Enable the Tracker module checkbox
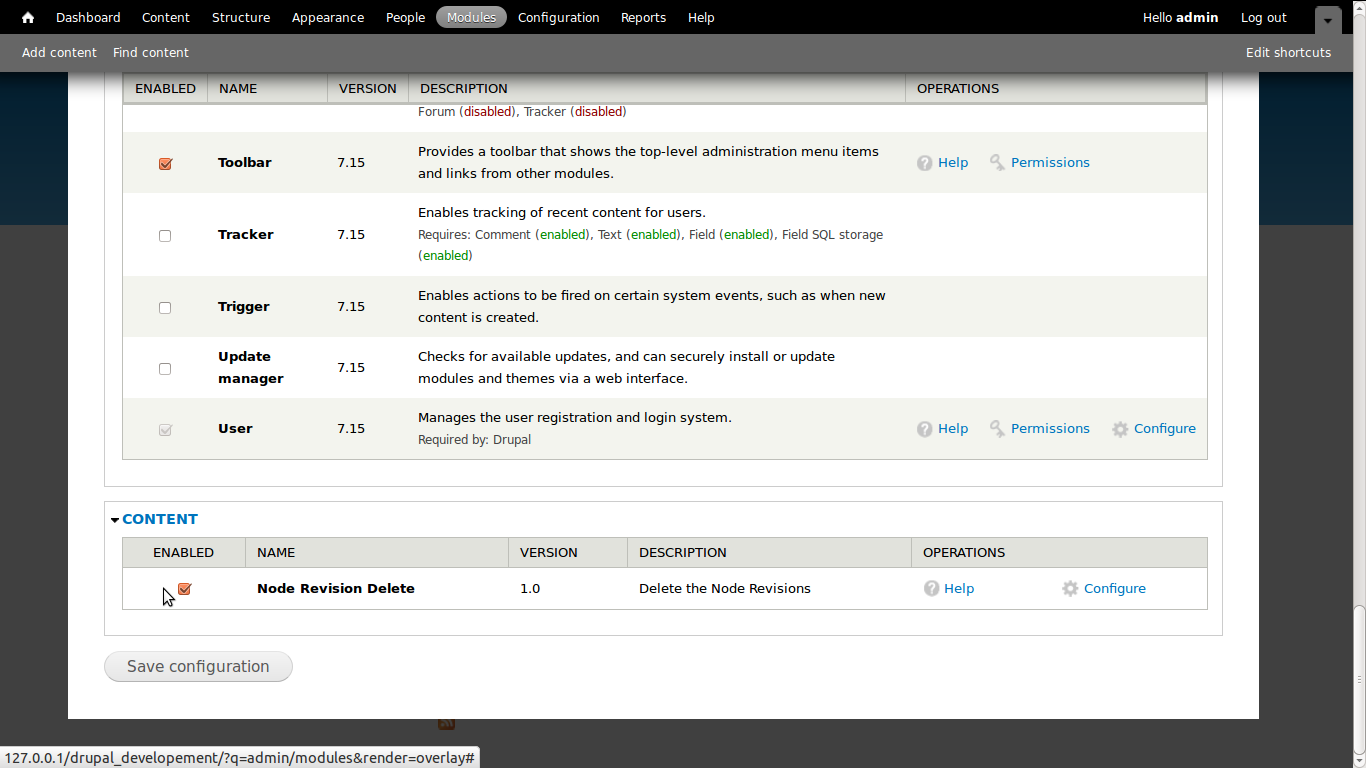Image resolution: width=1366 pixels, height=768 pixels. (165, 236)
